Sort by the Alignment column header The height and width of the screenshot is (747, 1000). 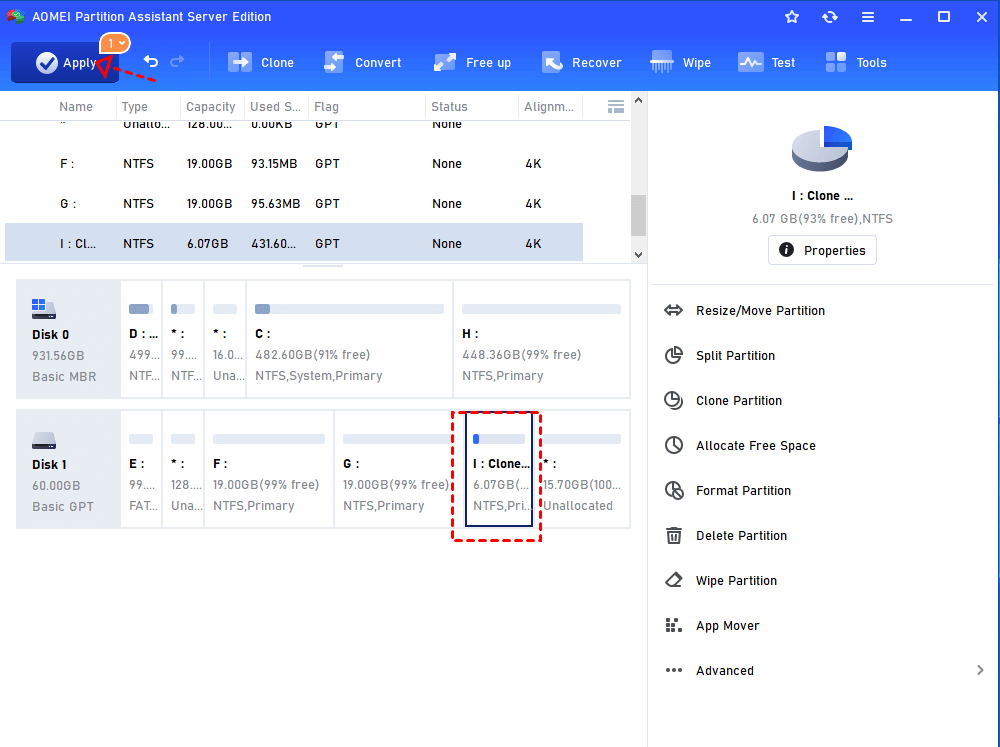tap(549, 107)
